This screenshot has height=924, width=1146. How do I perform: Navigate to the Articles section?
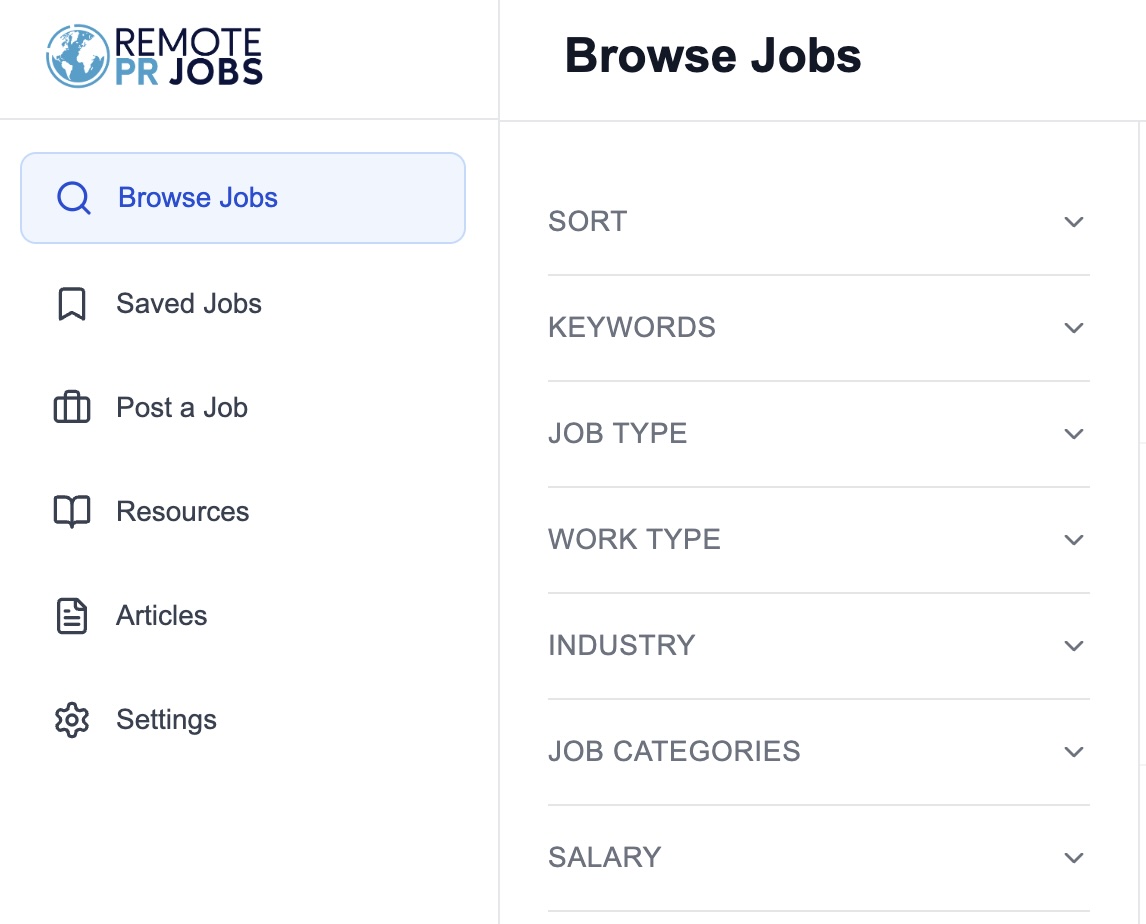coord(161,615)
